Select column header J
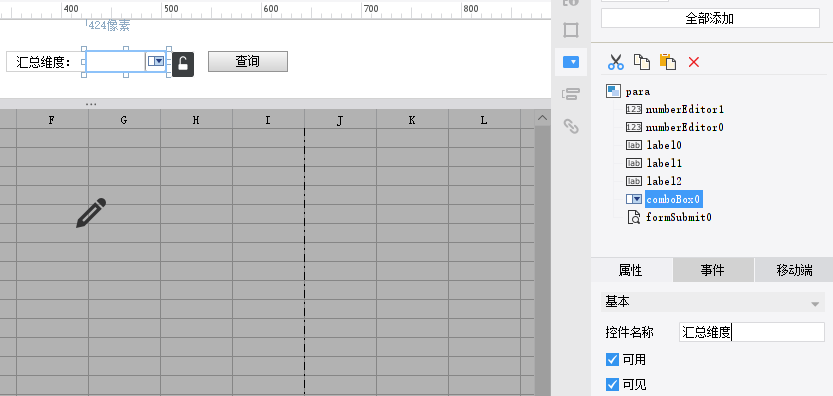 (341, 120)
